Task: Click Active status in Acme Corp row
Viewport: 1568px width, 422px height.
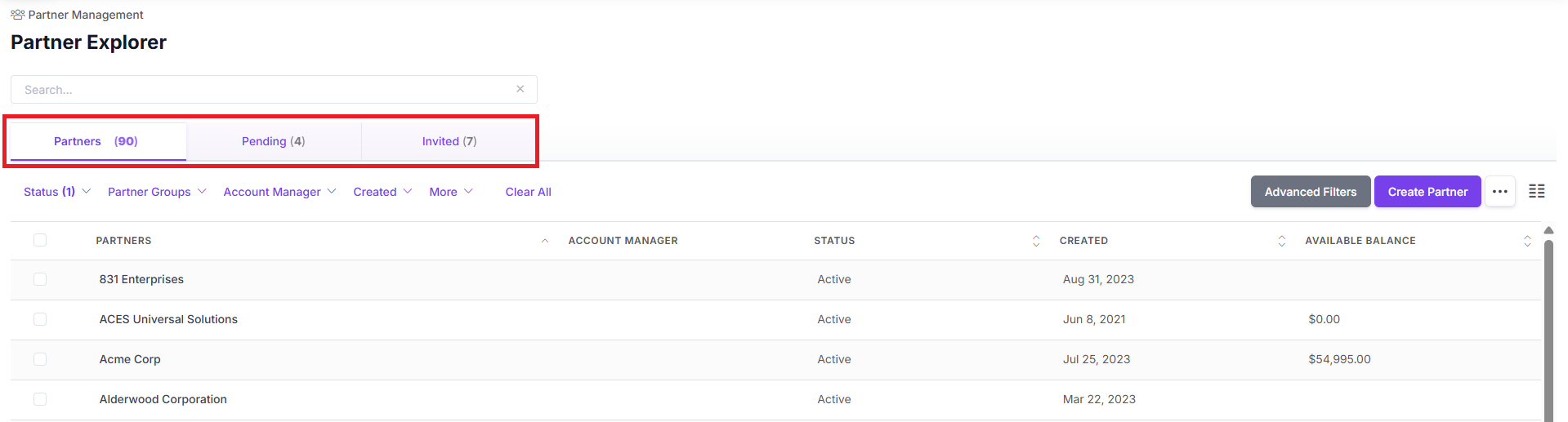Action: pyautogui.click(x=833, y=359)
